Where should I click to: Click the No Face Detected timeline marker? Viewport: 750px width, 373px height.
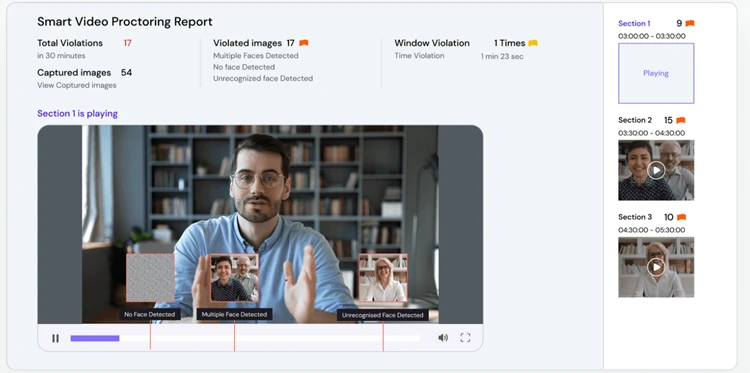tap(150, 336)
